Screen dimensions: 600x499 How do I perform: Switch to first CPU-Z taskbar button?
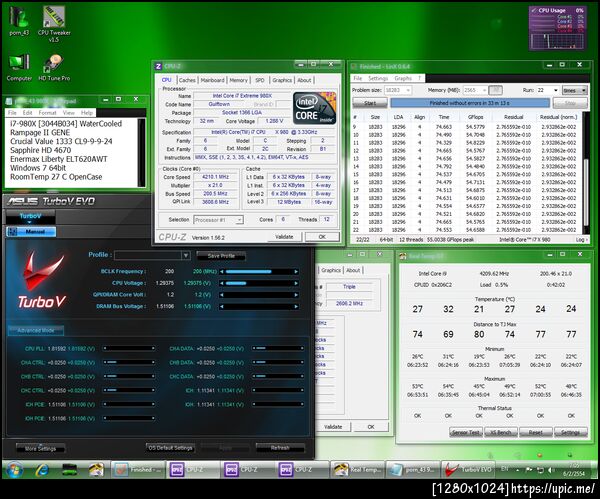pyautogui.click(x=193, y=470)
